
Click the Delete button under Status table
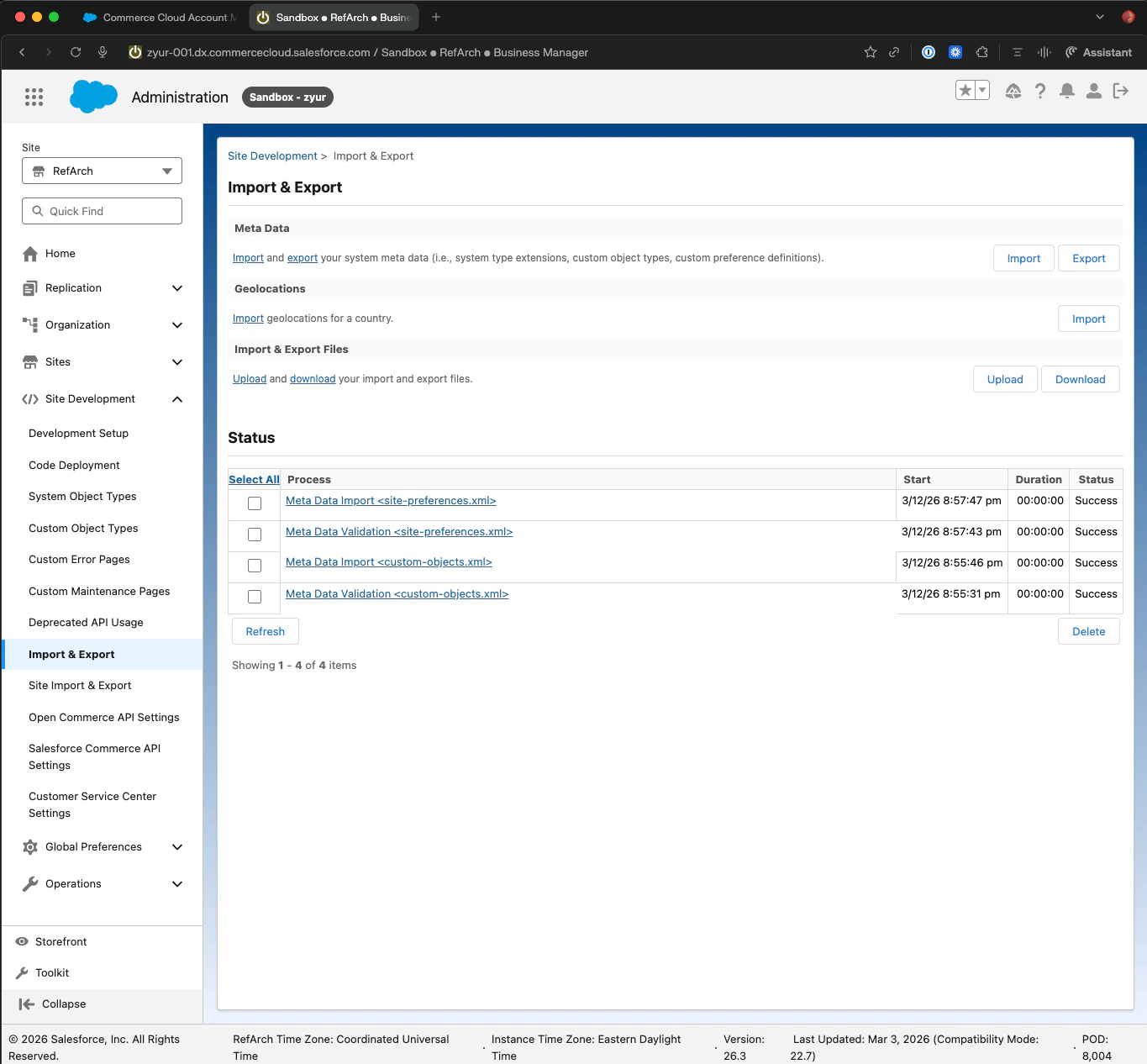[x=1089, y=631]
